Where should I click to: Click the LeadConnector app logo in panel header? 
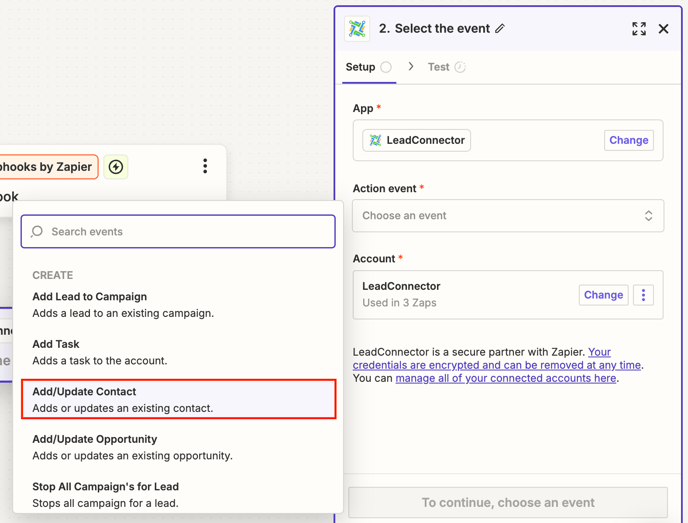coord(357,29)
